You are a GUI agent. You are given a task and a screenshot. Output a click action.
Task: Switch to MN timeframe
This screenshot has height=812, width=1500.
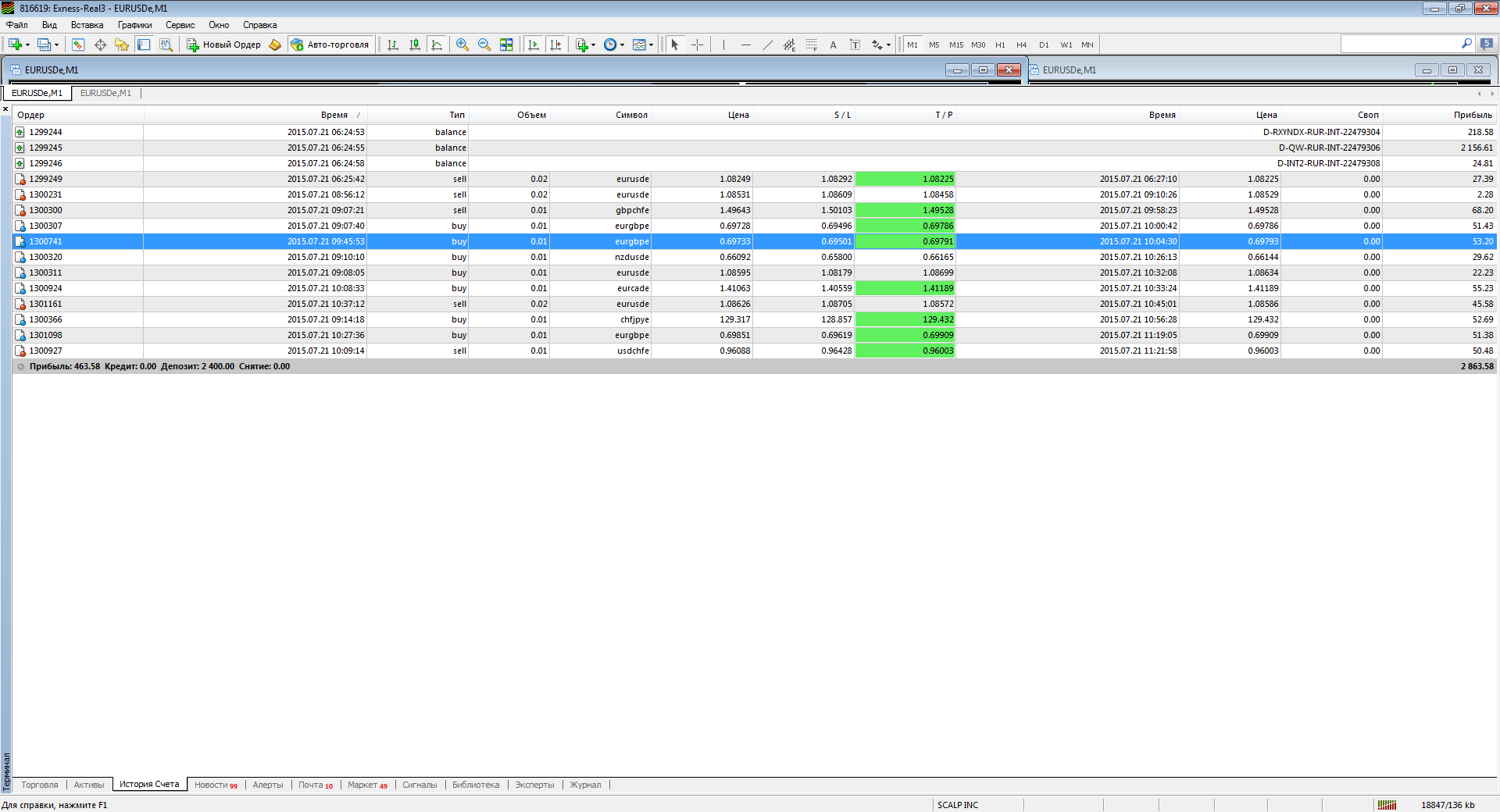(1087, 45)
